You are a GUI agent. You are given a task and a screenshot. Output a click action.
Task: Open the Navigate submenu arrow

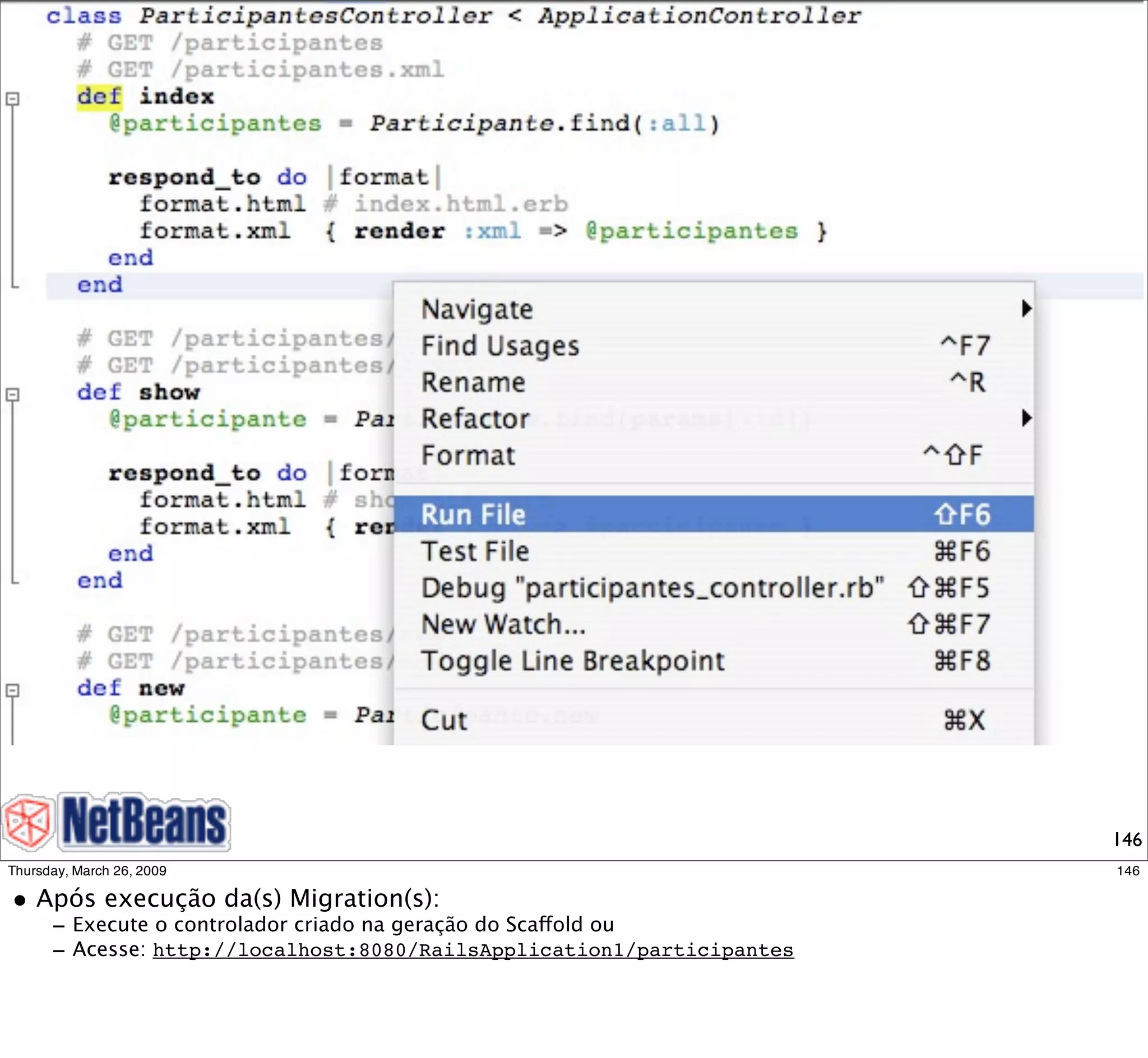(1026, 309)
